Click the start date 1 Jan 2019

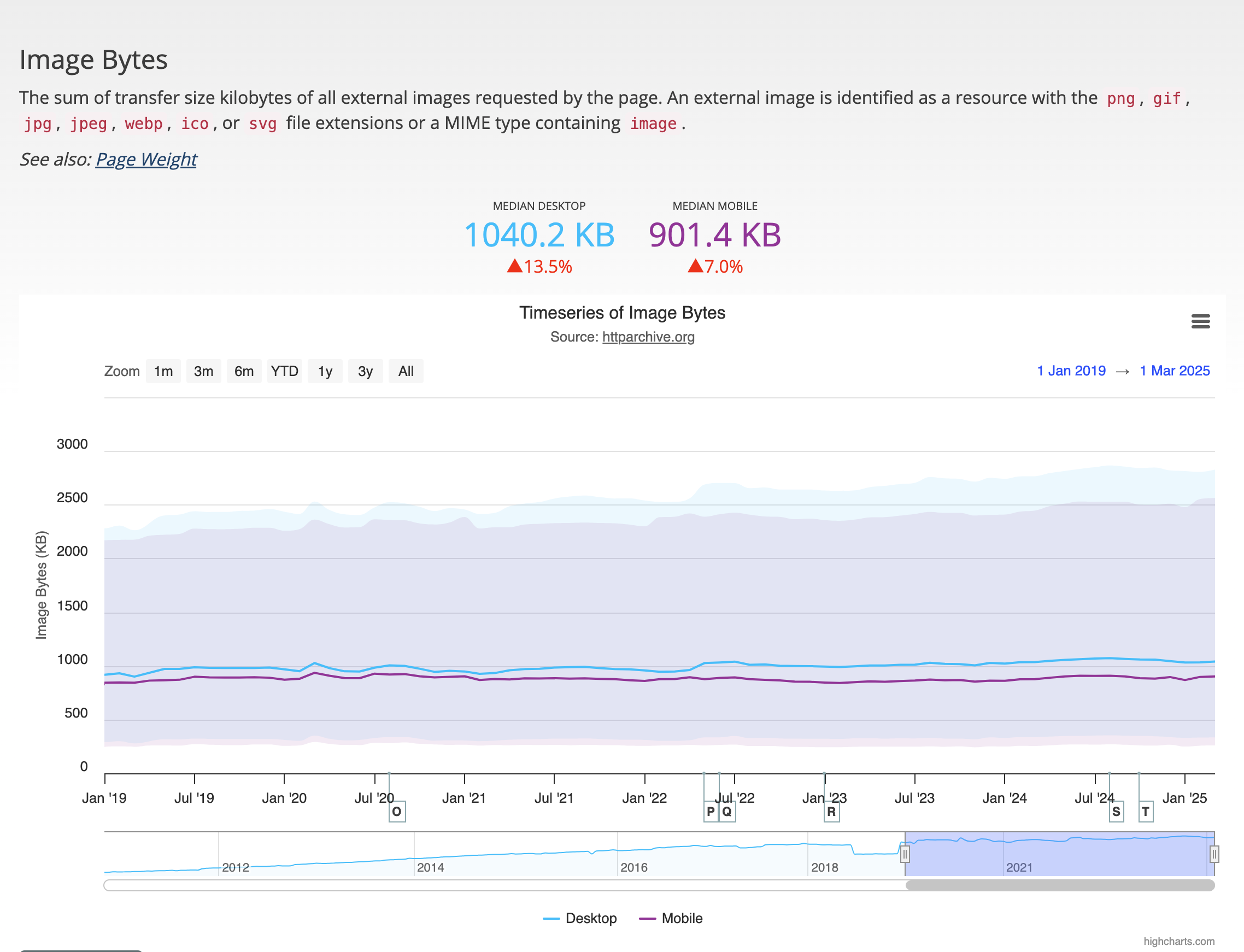(x=1071, y=371)
